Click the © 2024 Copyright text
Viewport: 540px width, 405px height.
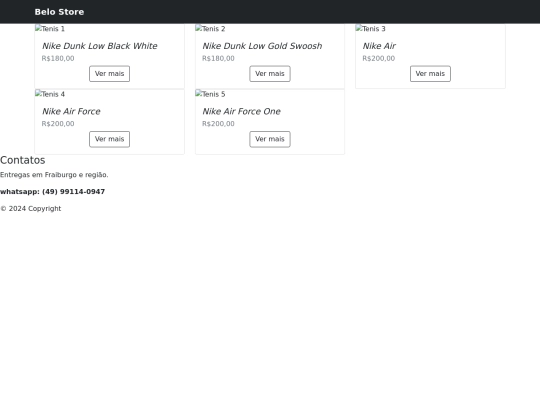click(x=31, y=208)
